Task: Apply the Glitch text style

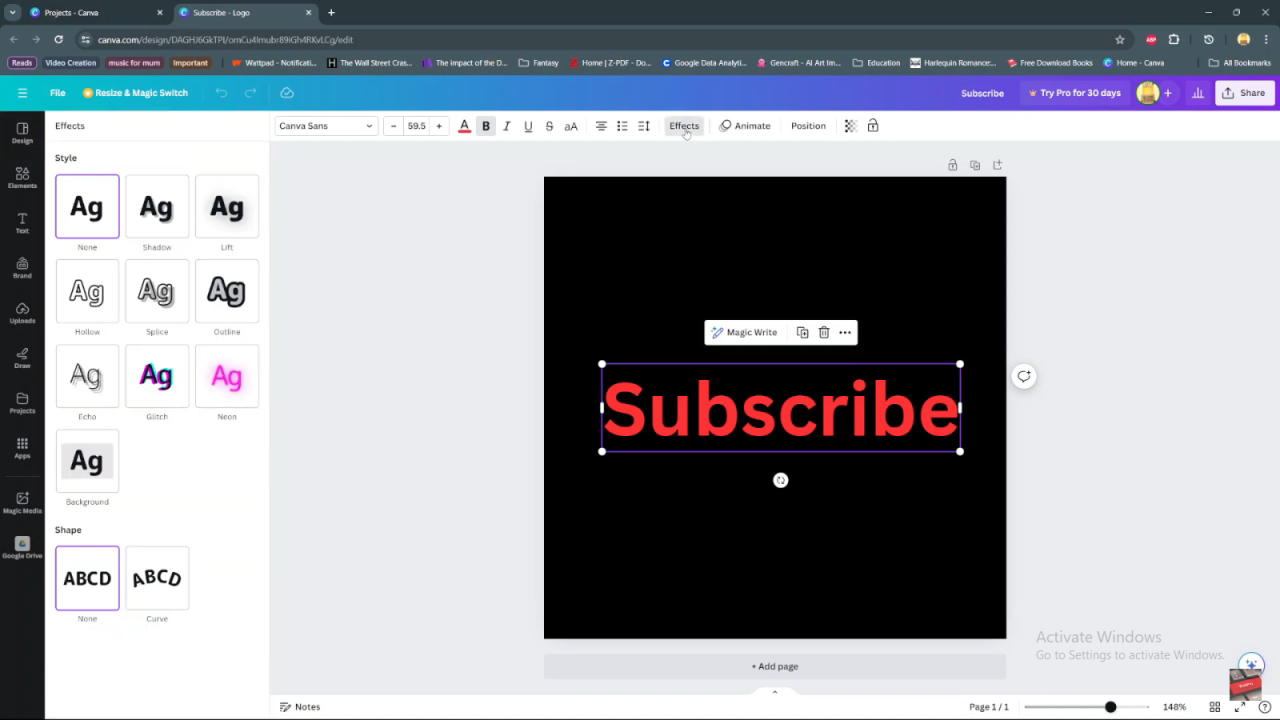Action: [x=157, y=376]
